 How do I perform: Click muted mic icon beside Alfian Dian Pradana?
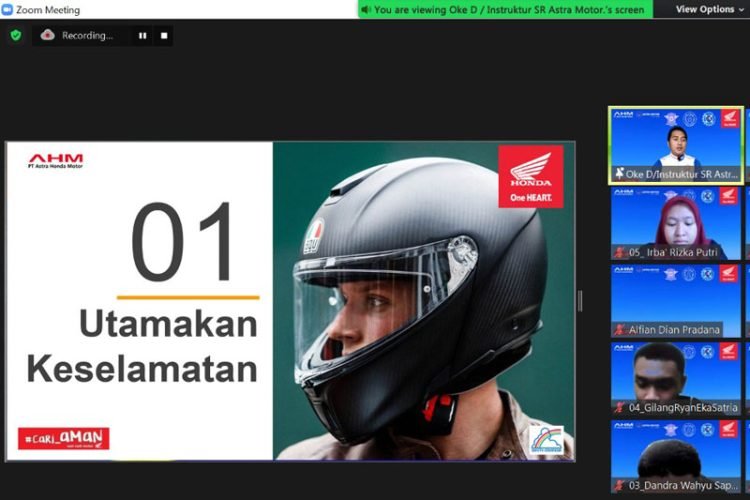(x=620, y=330)
